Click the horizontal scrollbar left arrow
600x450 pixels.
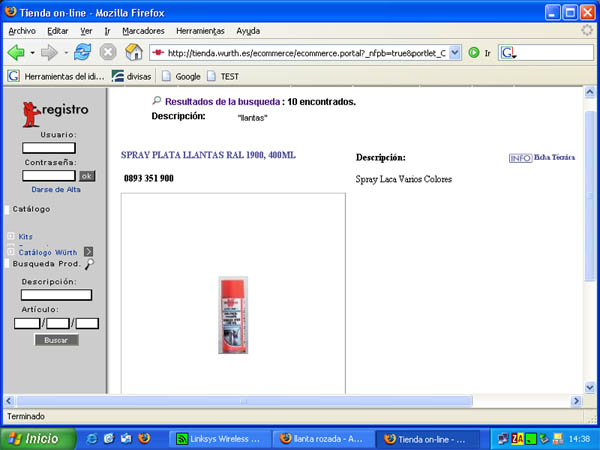(x=9, y=401)
